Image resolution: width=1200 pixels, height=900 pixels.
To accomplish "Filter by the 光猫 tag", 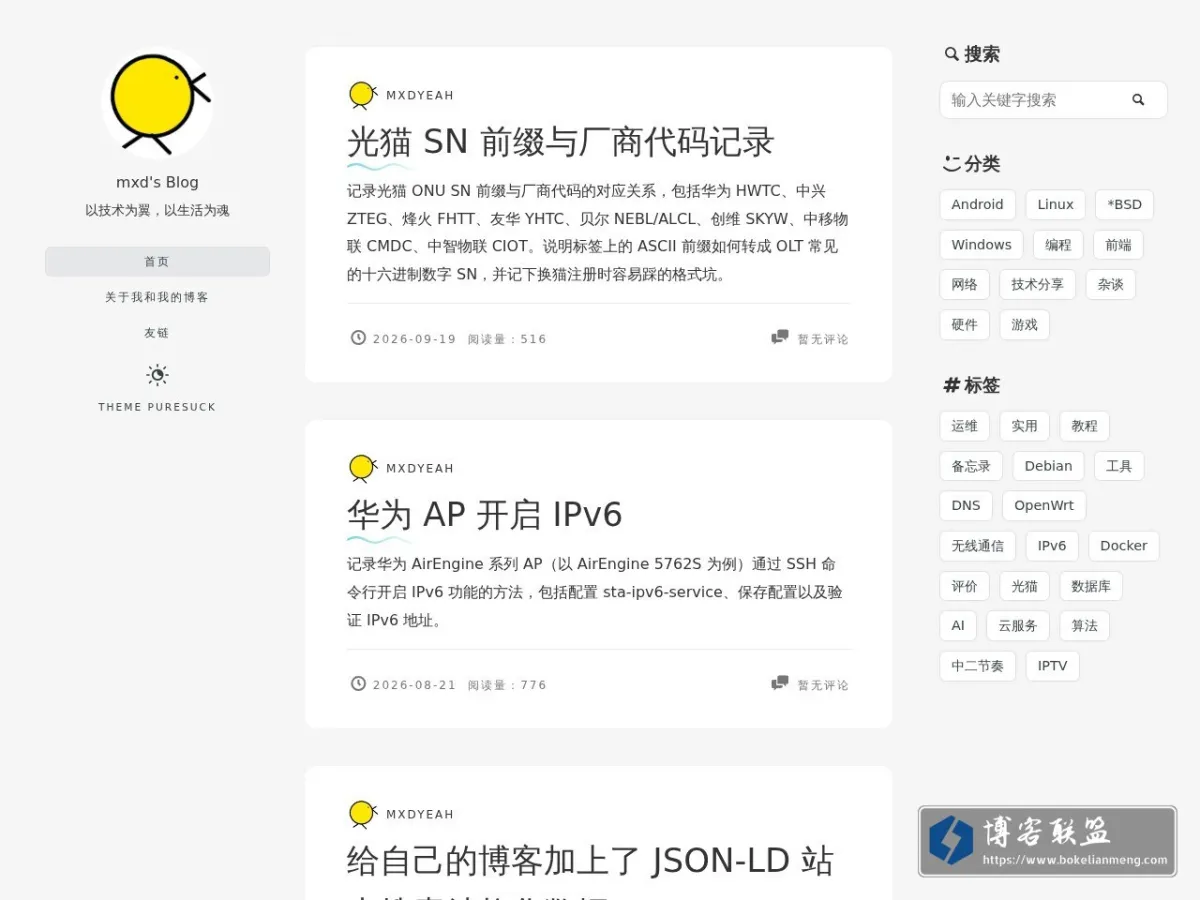I will (1024, 586).
